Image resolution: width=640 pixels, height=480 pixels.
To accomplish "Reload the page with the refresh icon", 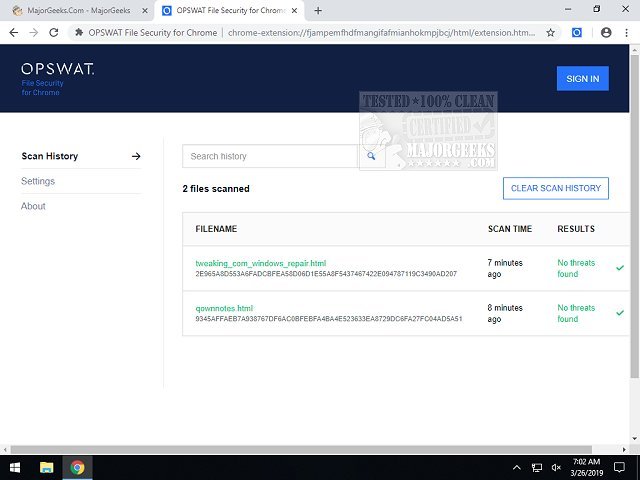I will [x=53, y=33].
